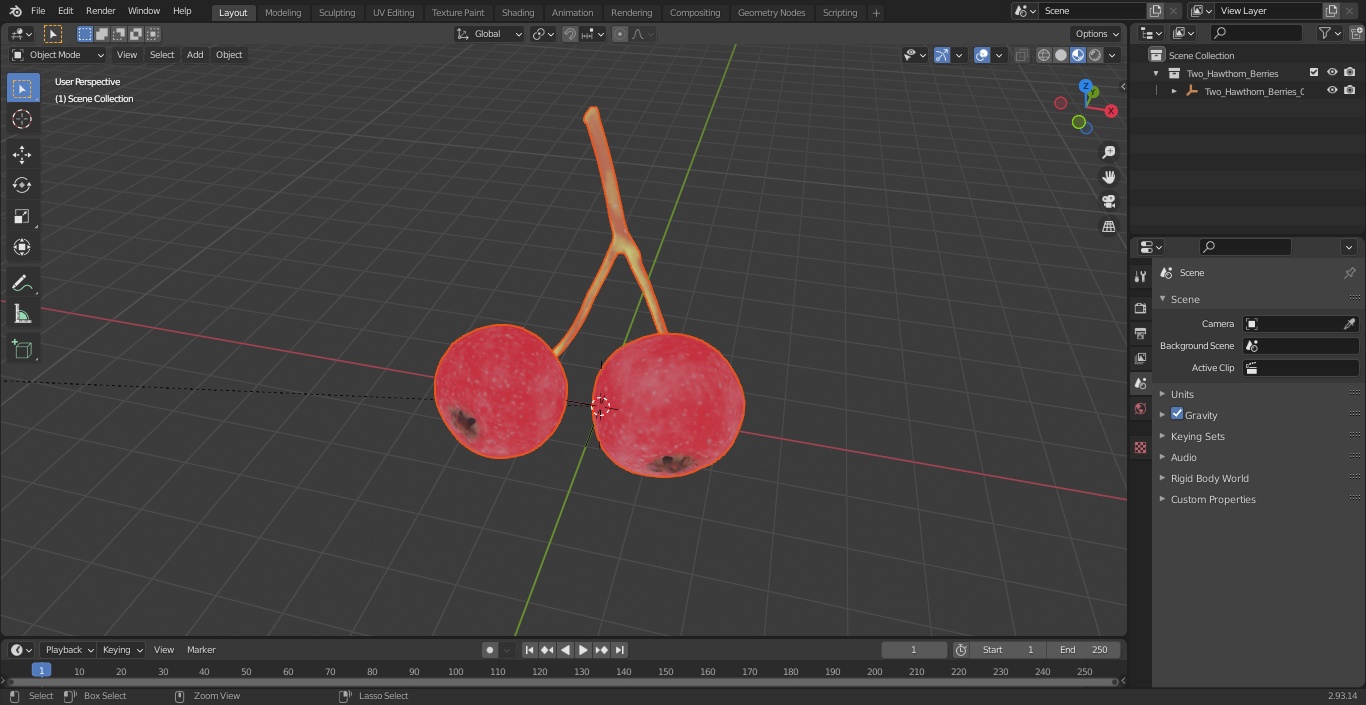1366x705 pixels.
Task: Switch to rendered viewport shading
Action: [x=1095, y=55]
